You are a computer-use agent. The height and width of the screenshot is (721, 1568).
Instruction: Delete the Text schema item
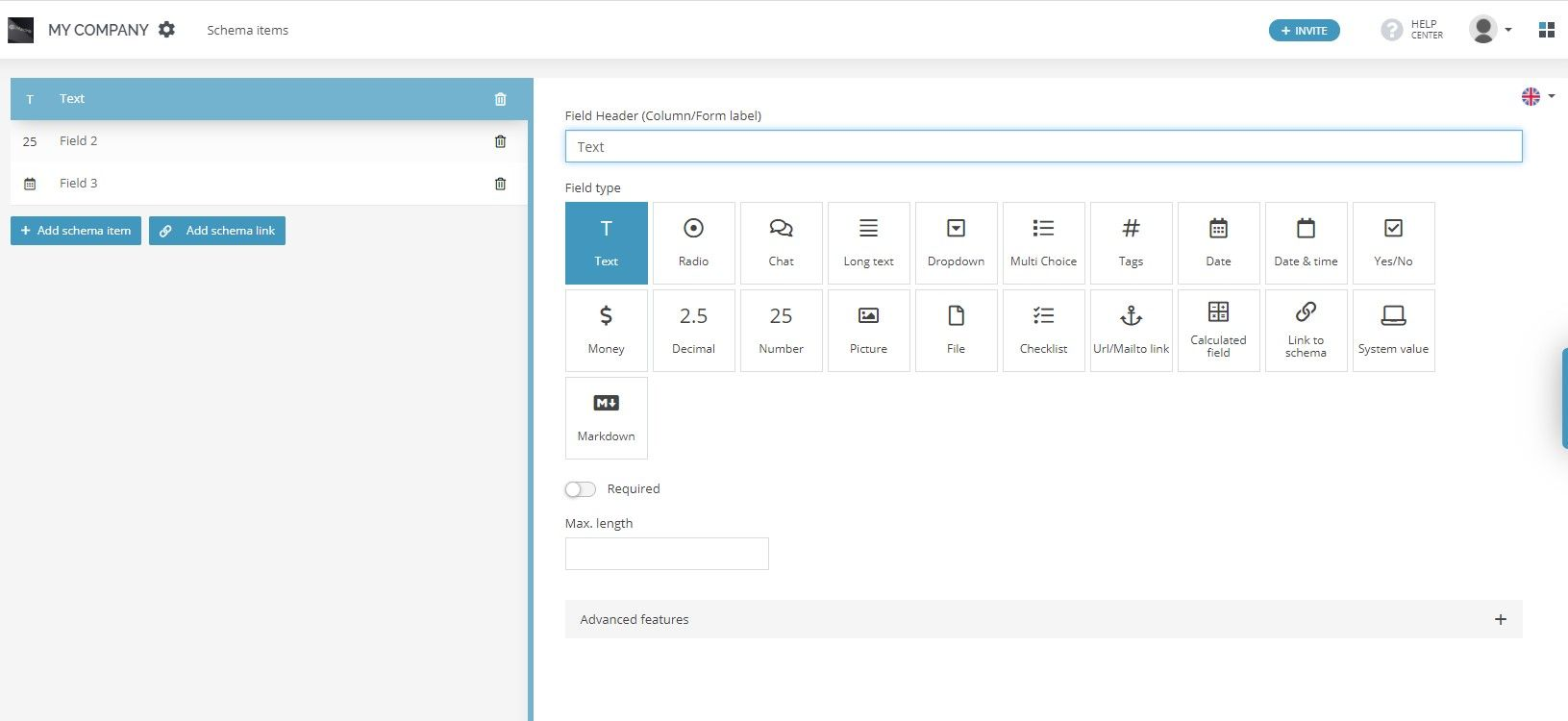point(500,99)
